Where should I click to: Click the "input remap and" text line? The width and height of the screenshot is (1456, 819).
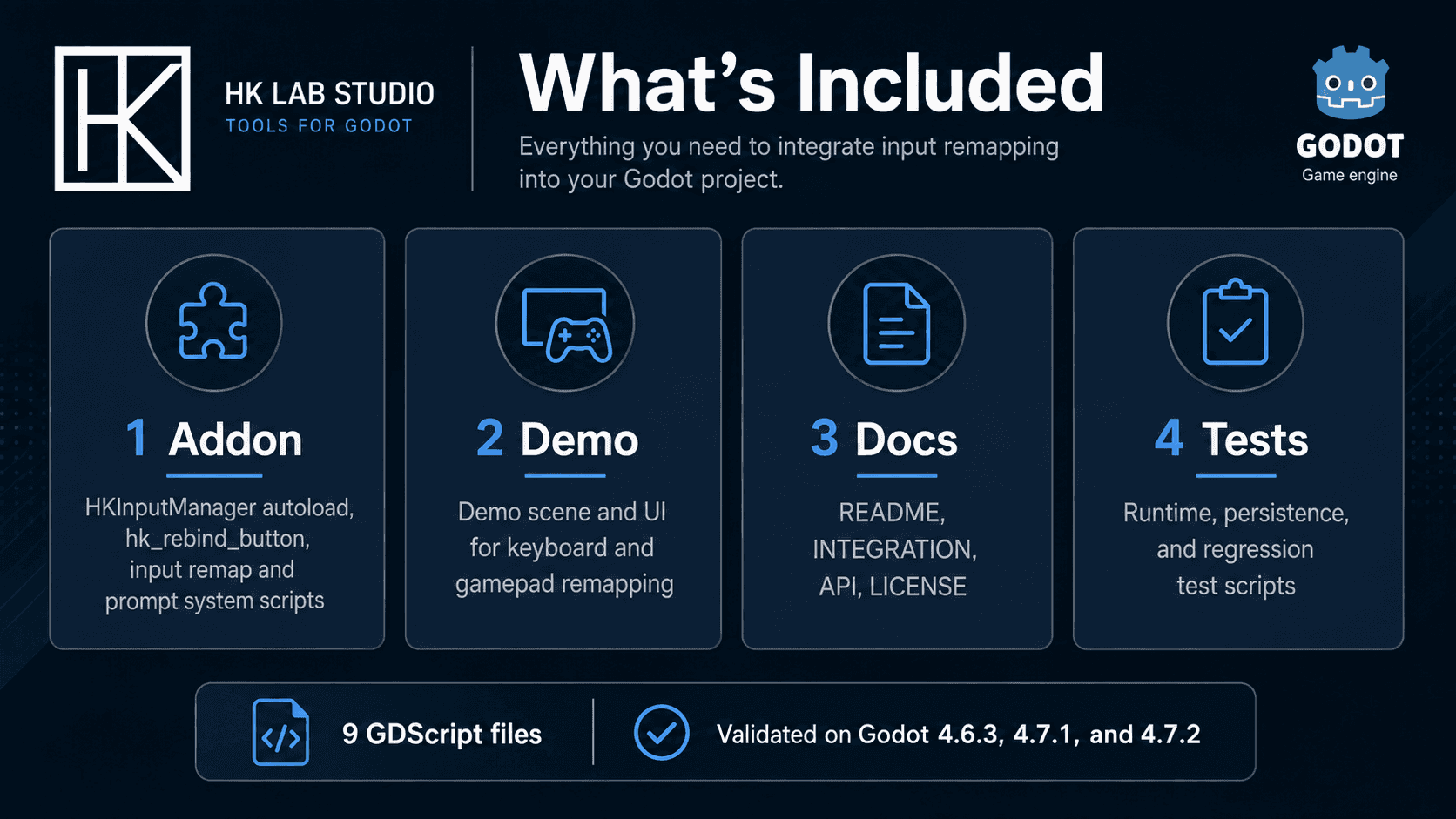(212, 570)
